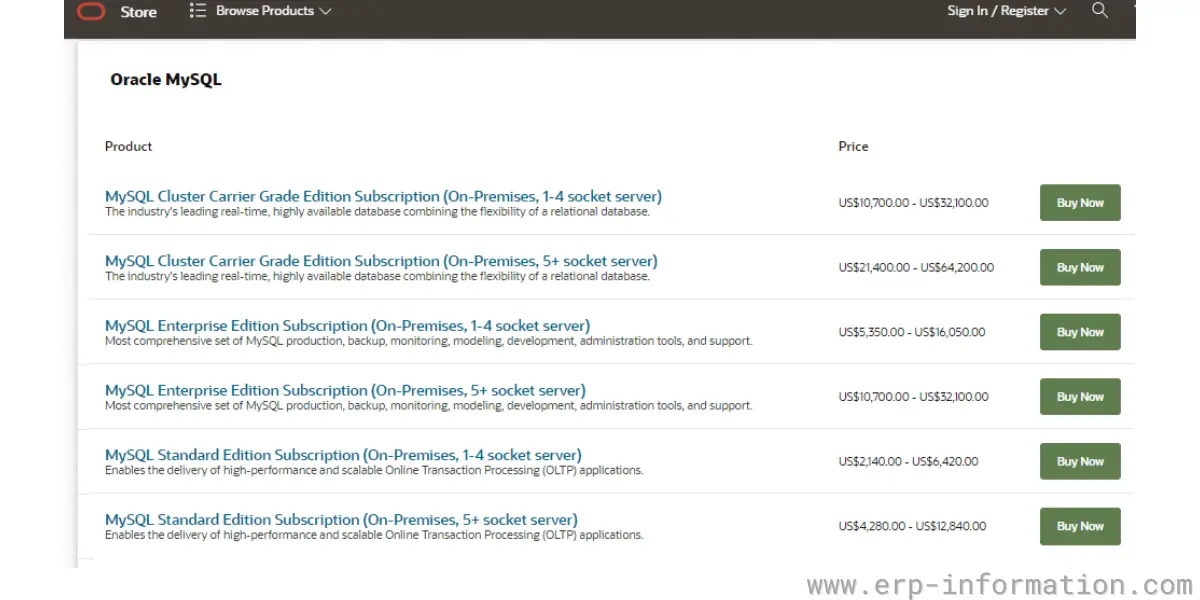Select price US$2,140.00 - US$6,420.00

pyautogui.click(x=908, y=462)
